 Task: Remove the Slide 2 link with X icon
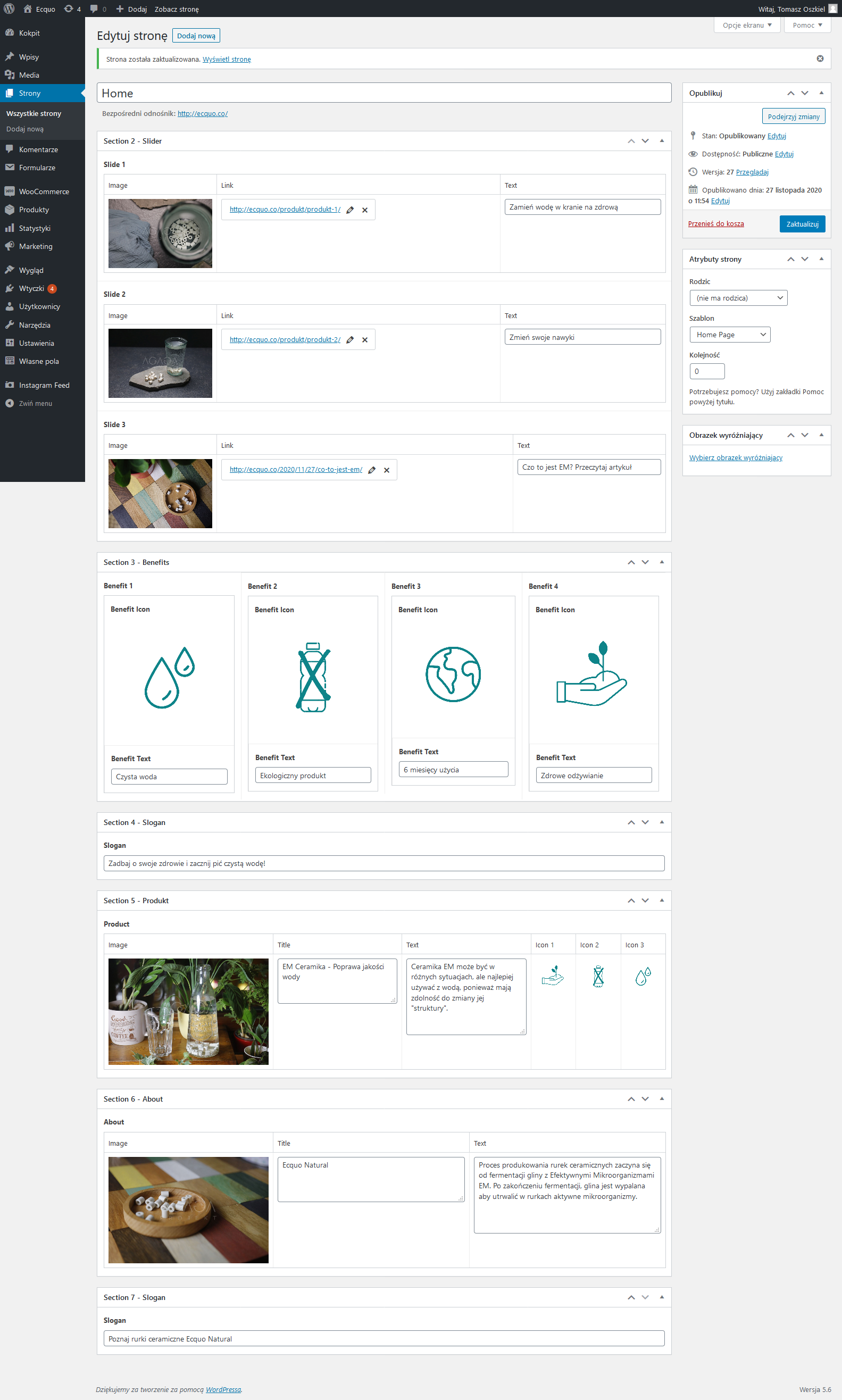click(365, 340)
